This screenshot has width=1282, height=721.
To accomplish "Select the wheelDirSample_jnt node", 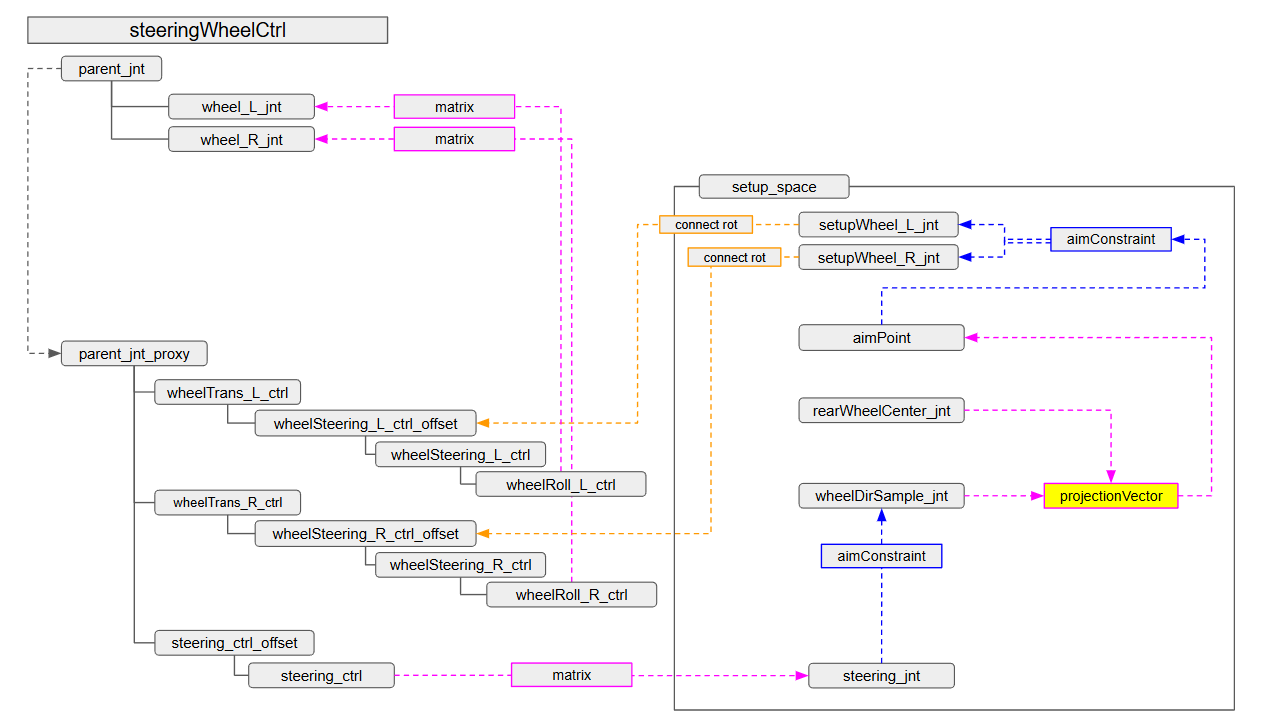I will (x=881, y=496).
